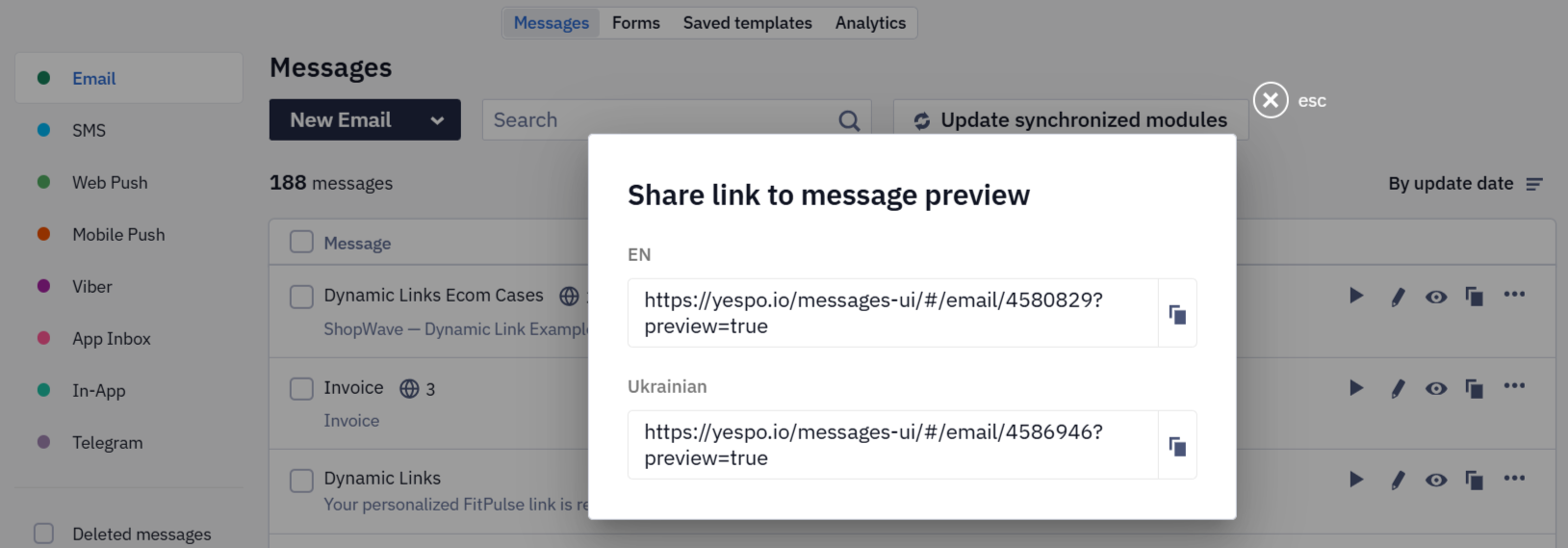Check the Invoice message checkbox

click(x=302, y=388)
